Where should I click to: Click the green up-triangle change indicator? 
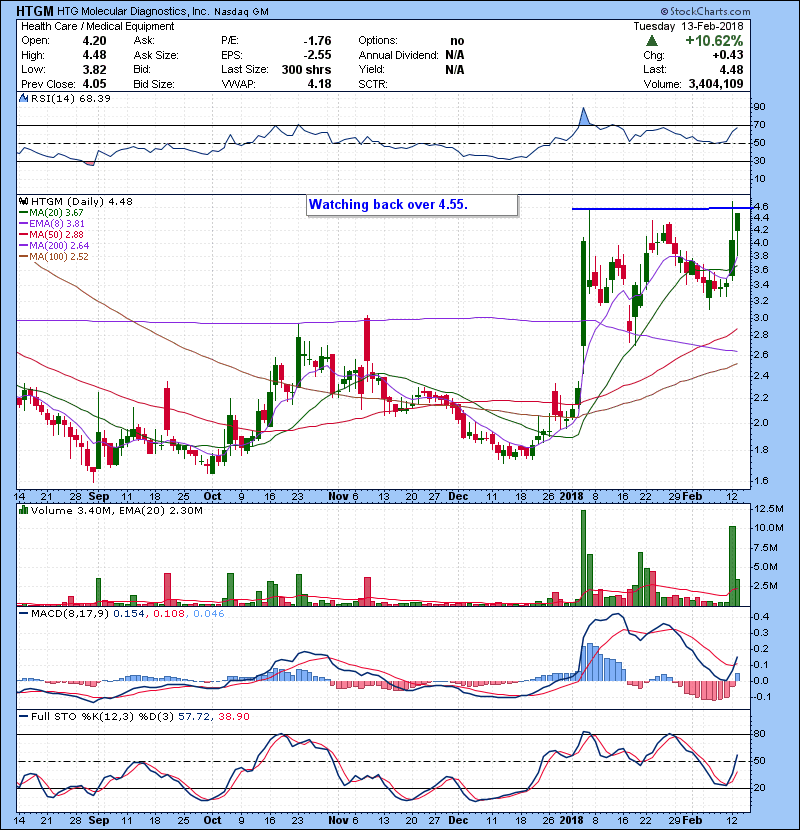652,40
